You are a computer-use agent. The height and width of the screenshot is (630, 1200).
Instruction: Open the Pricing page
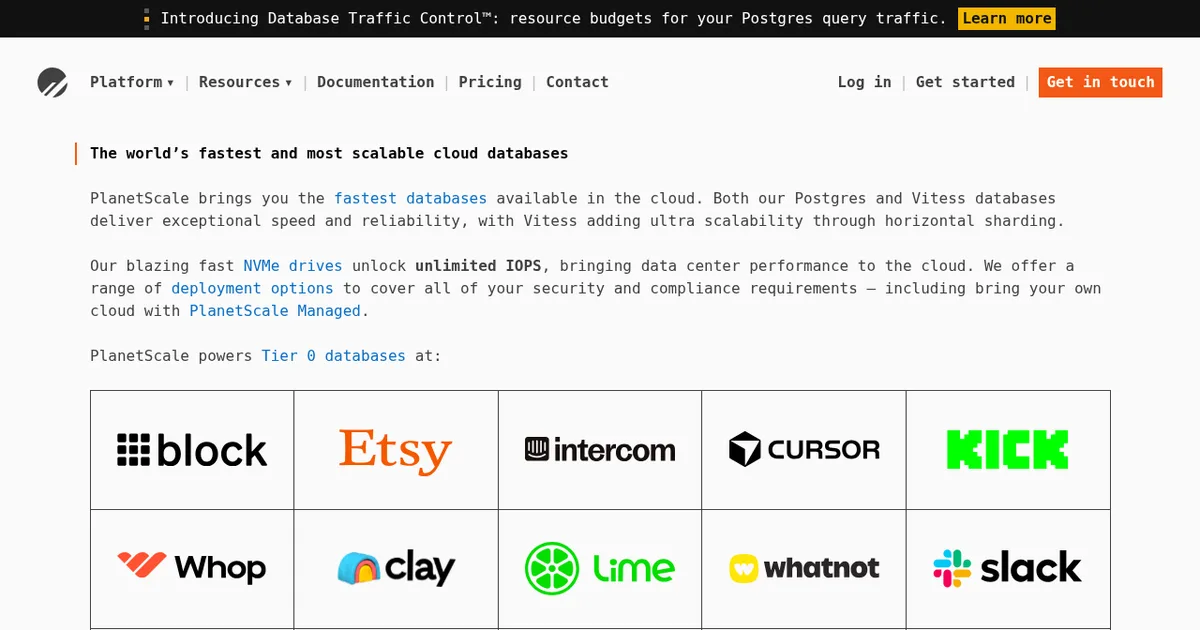click(490, 82)
